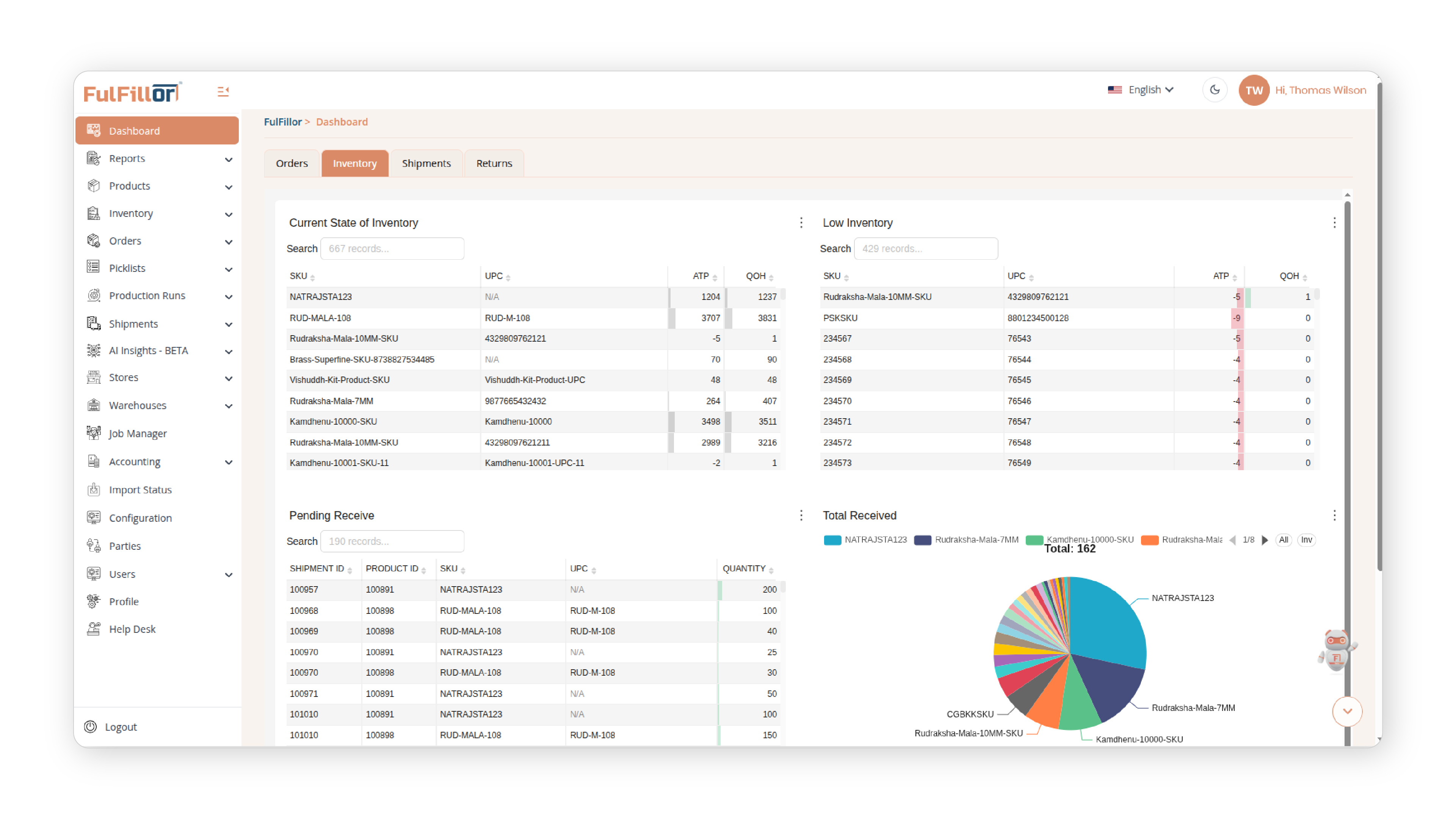This screenshot has width=1456, height=819.
Task: Toggle NATRAJSTA123 series in the chart legend
Action: click(x=876, y=540)
